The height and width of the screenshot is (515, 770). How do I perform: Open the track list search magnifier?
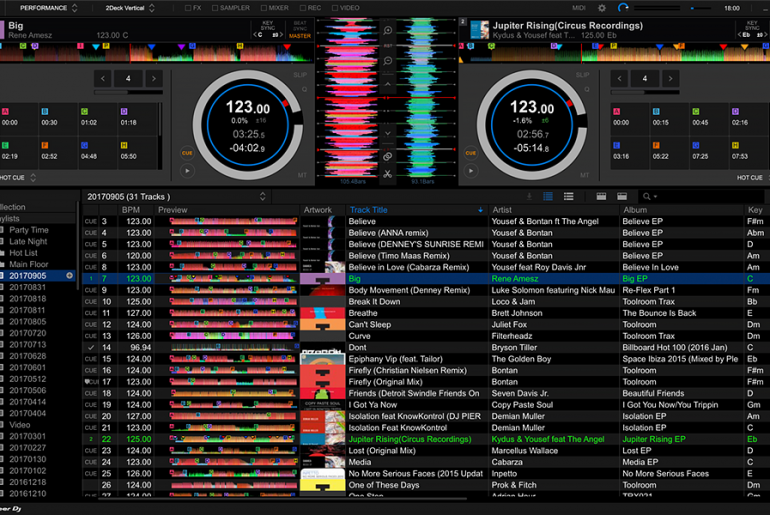649,197
